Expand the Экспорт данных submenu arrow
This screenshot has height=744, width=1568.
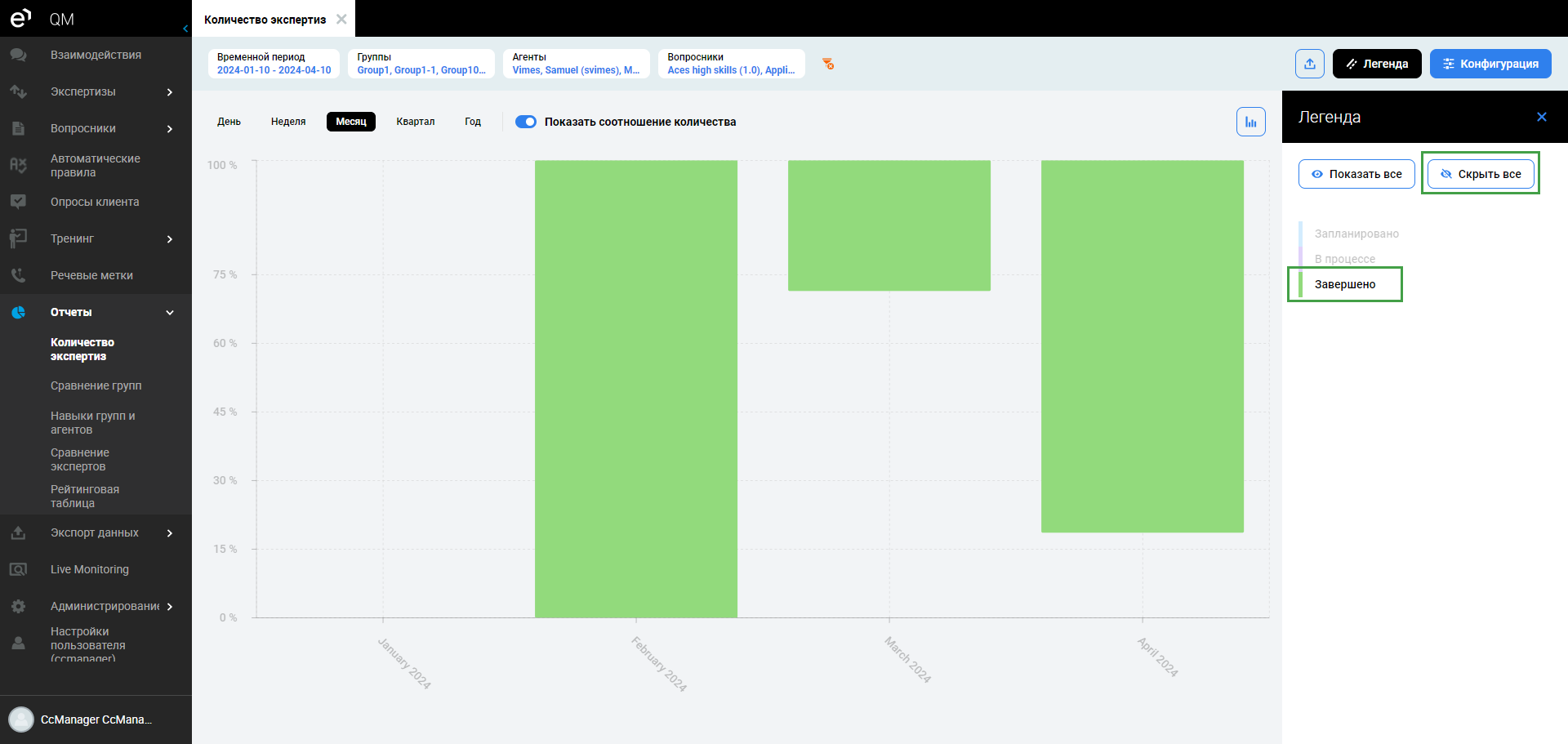click(x=170, y=532)
